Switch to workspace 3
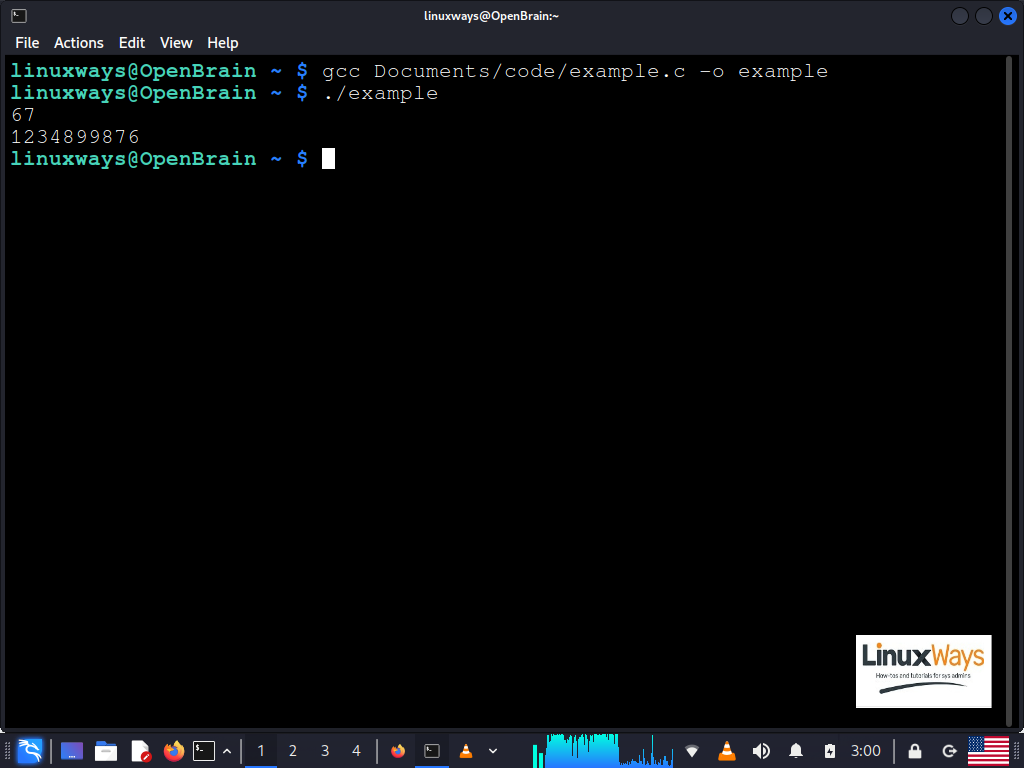The width and height of the screenshot is (1024, 768). point(324,750)
